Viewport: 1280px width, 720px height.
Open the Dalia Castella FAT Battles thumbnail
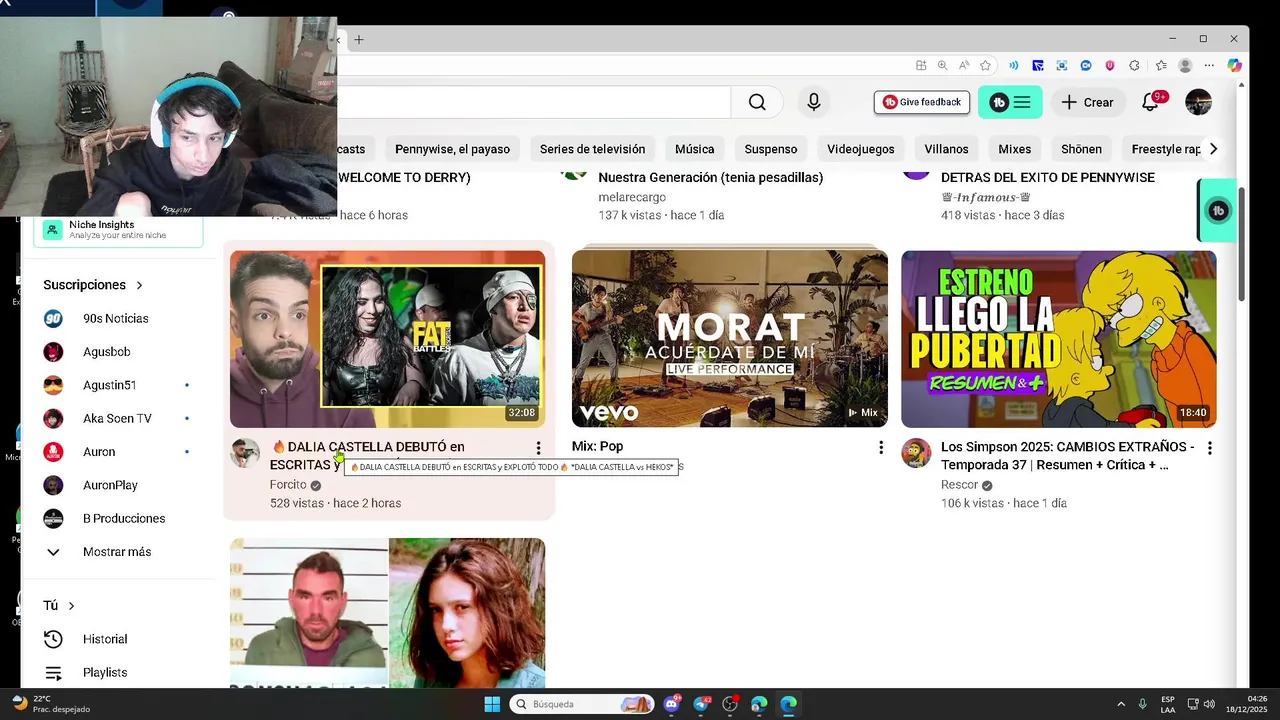pyautogui.click(x=388, y=339)
